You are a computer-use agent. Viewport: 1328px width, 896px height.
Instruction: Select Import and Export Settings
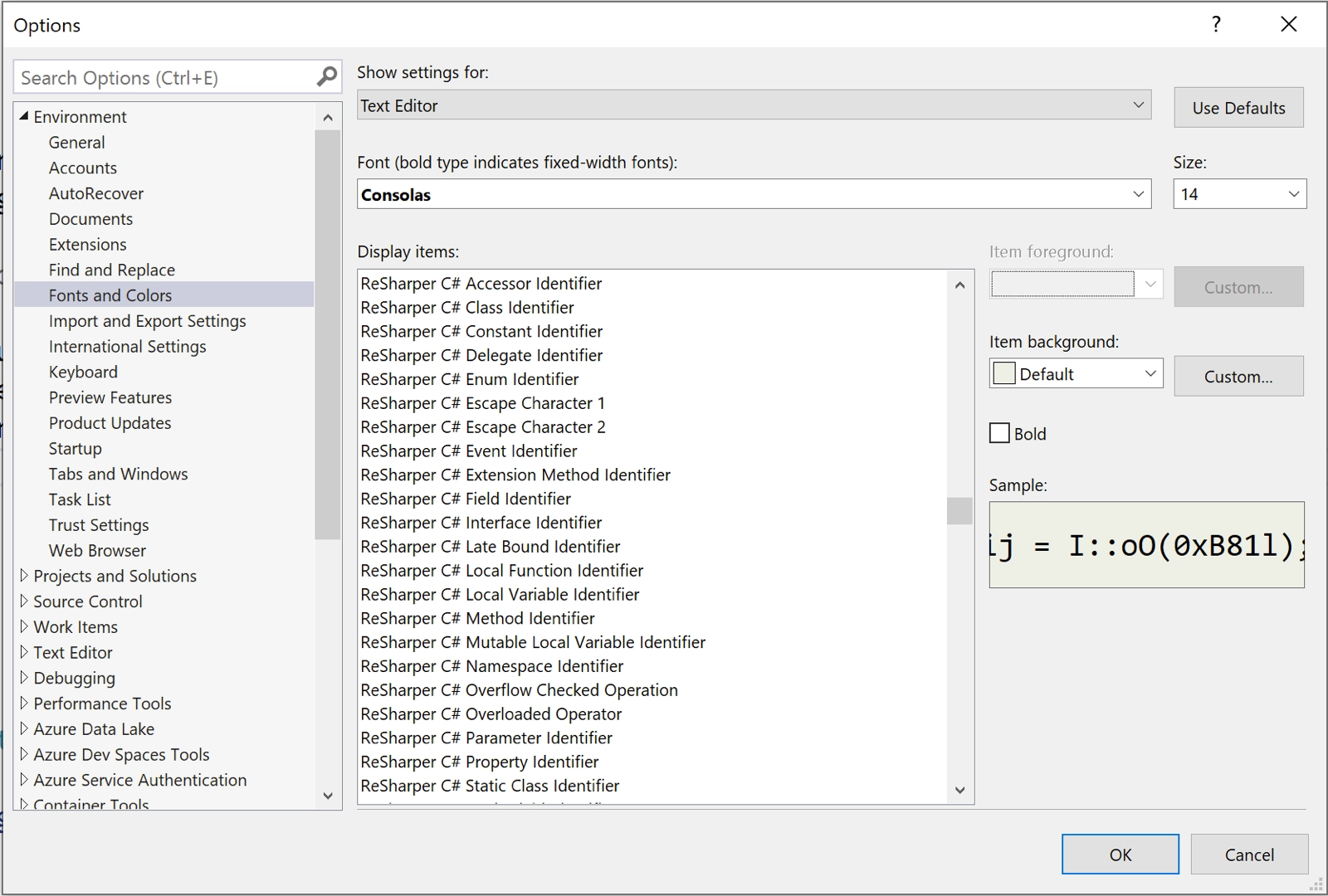148,321
